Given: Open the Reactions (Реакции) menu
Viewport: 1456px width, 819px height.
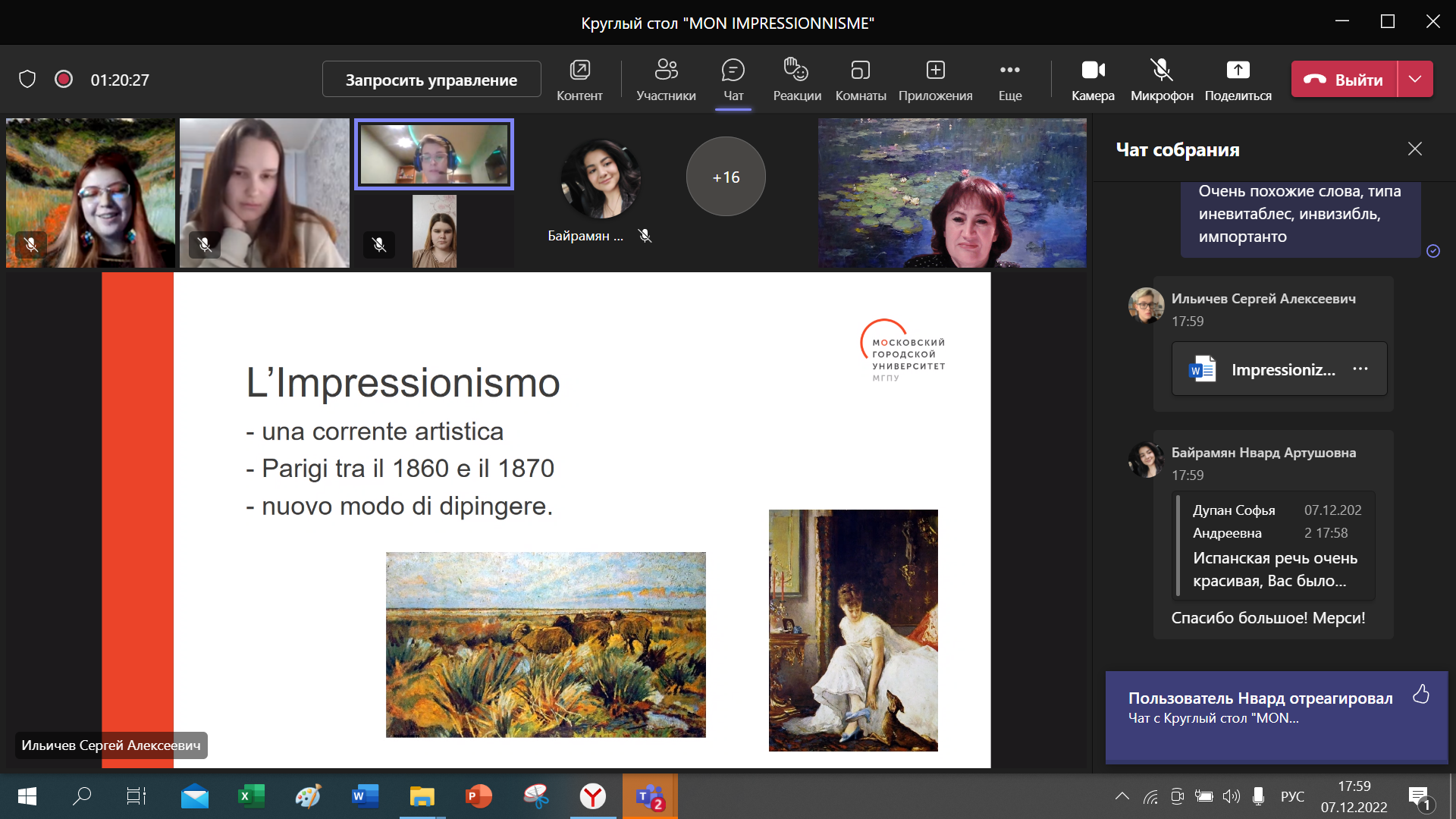Looking at the screenshot, I should tap(796, 79).
